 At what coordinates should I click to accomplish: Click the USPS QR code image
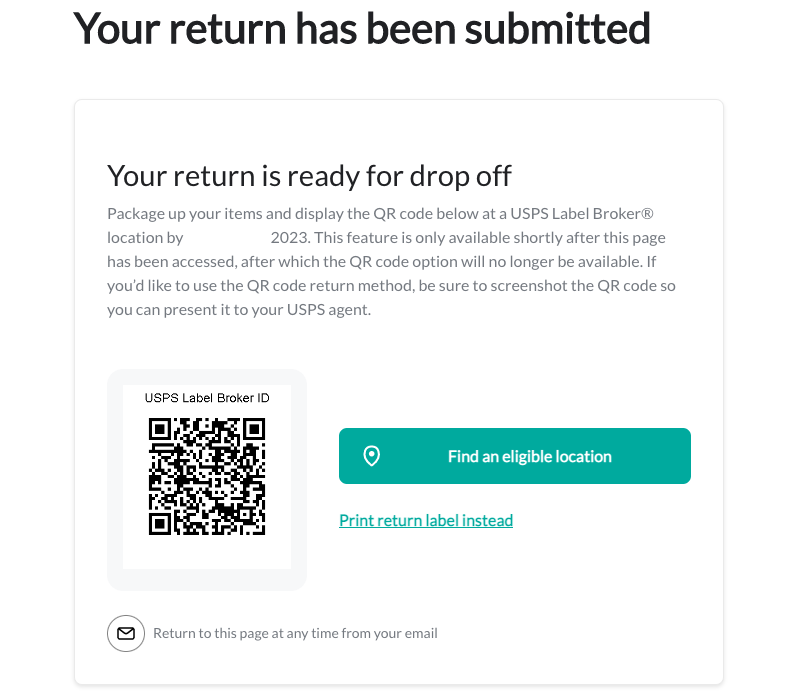207,476
